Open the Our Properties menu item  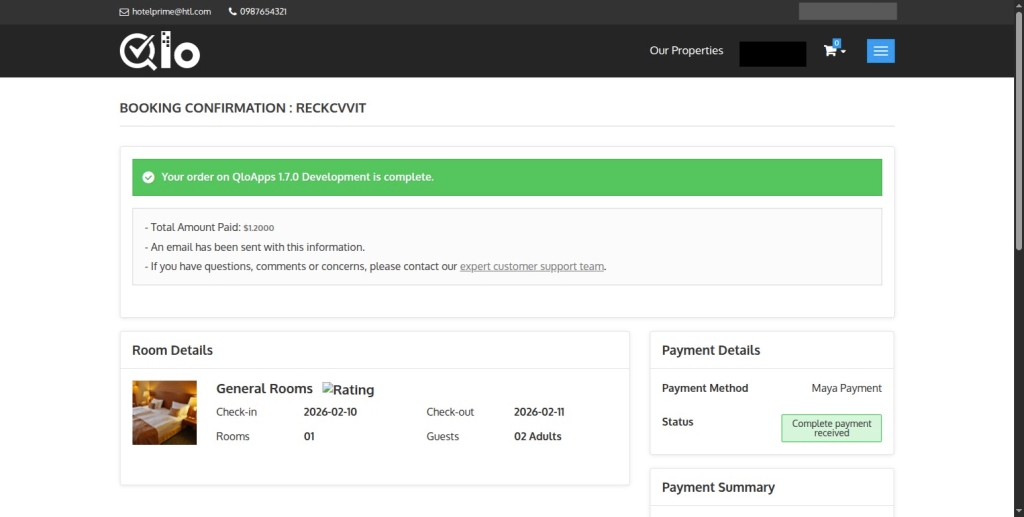(686, 51)
